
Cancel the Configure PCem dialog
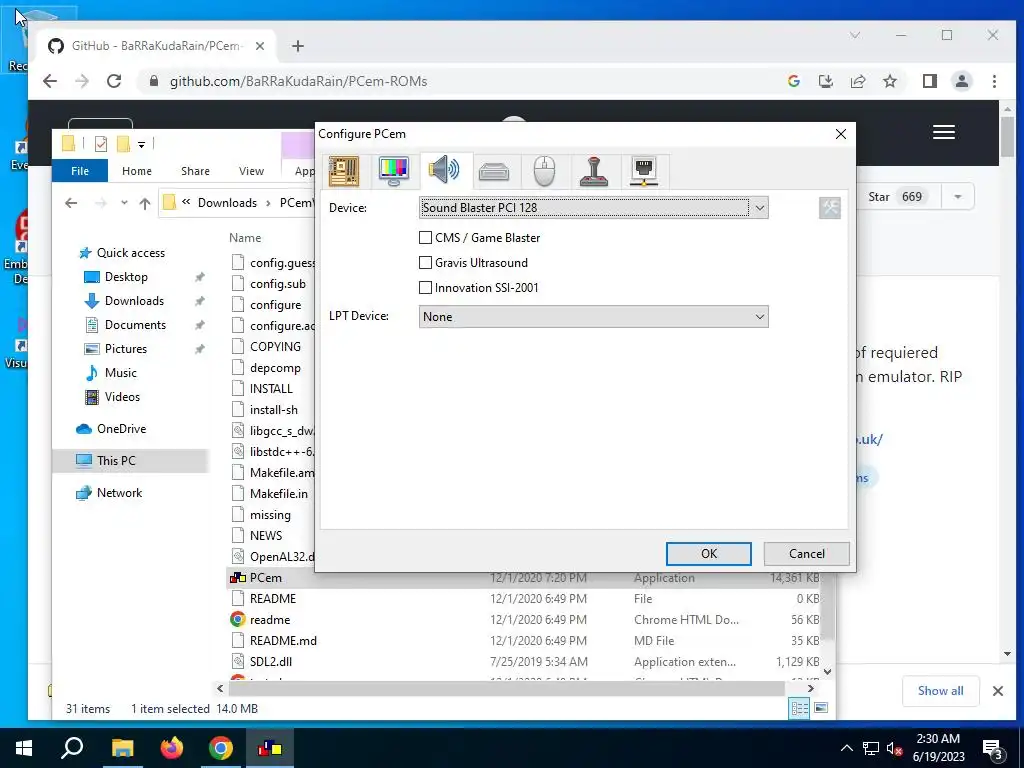tap(807, 554)
